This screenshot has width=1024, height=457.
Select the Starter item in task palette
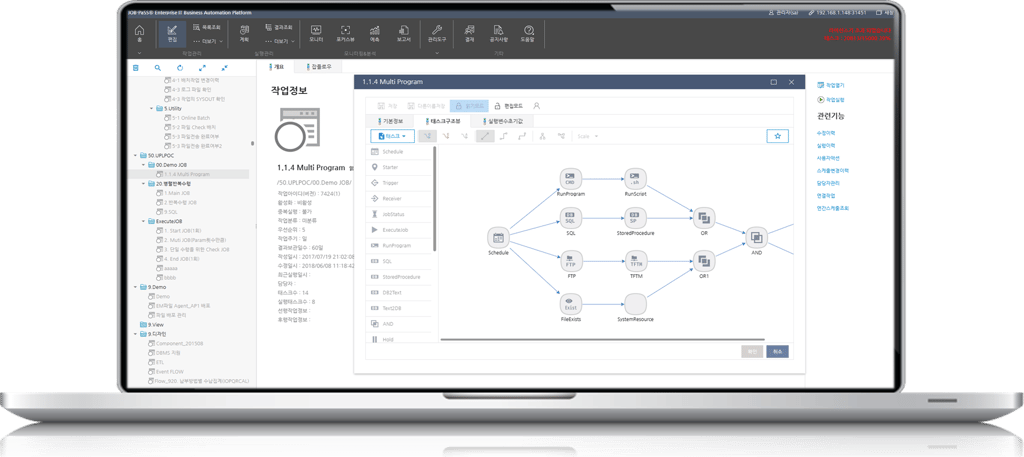[x=400, y=167]
